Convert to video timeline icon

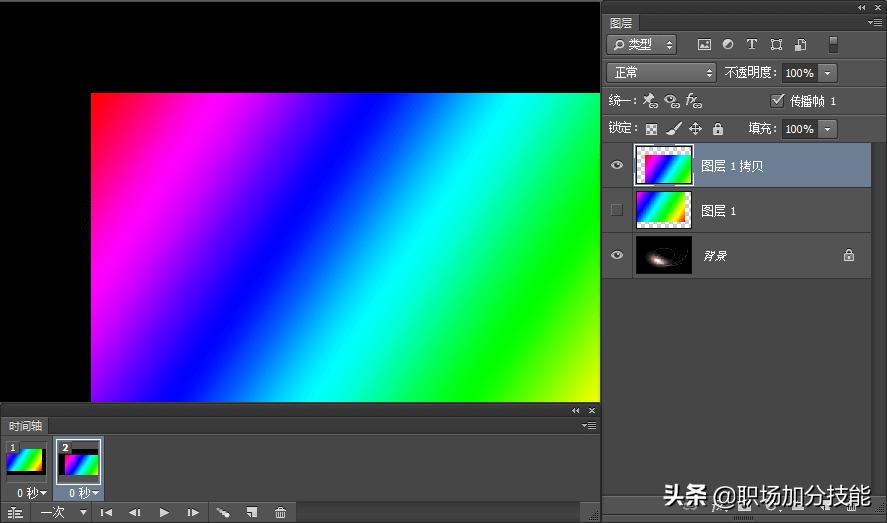(x=15, y=513)
